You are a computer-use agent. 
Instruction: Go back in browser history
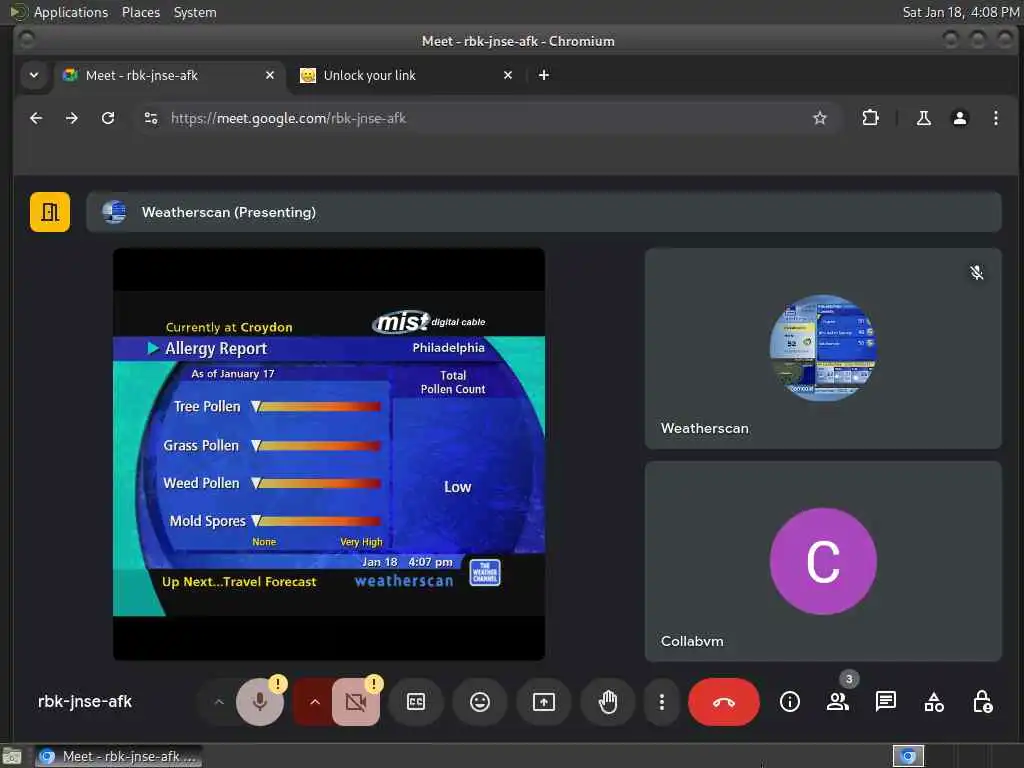coord(37,118)
